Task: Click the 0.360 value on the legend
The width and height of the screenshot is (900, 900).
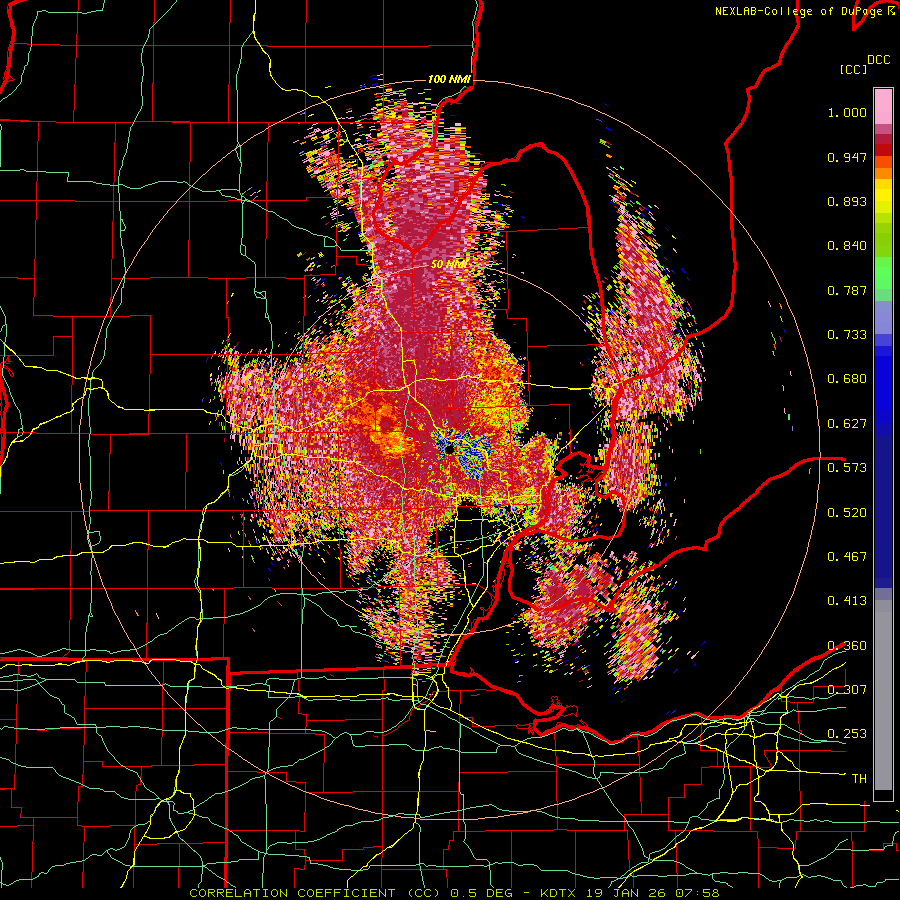Action: 847,645
